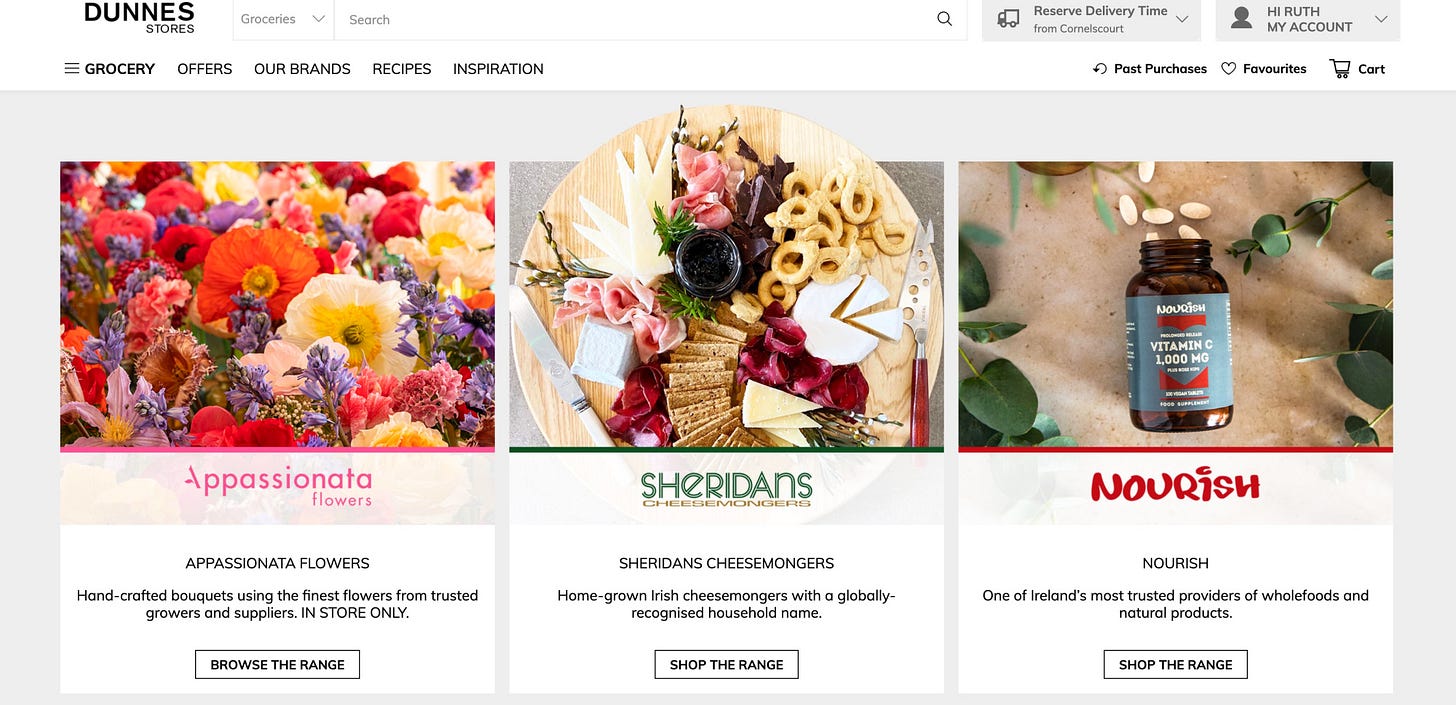Click Shop the Range for Nourish
Viewport: 1456px width, 705px height.
[1176, 664]
